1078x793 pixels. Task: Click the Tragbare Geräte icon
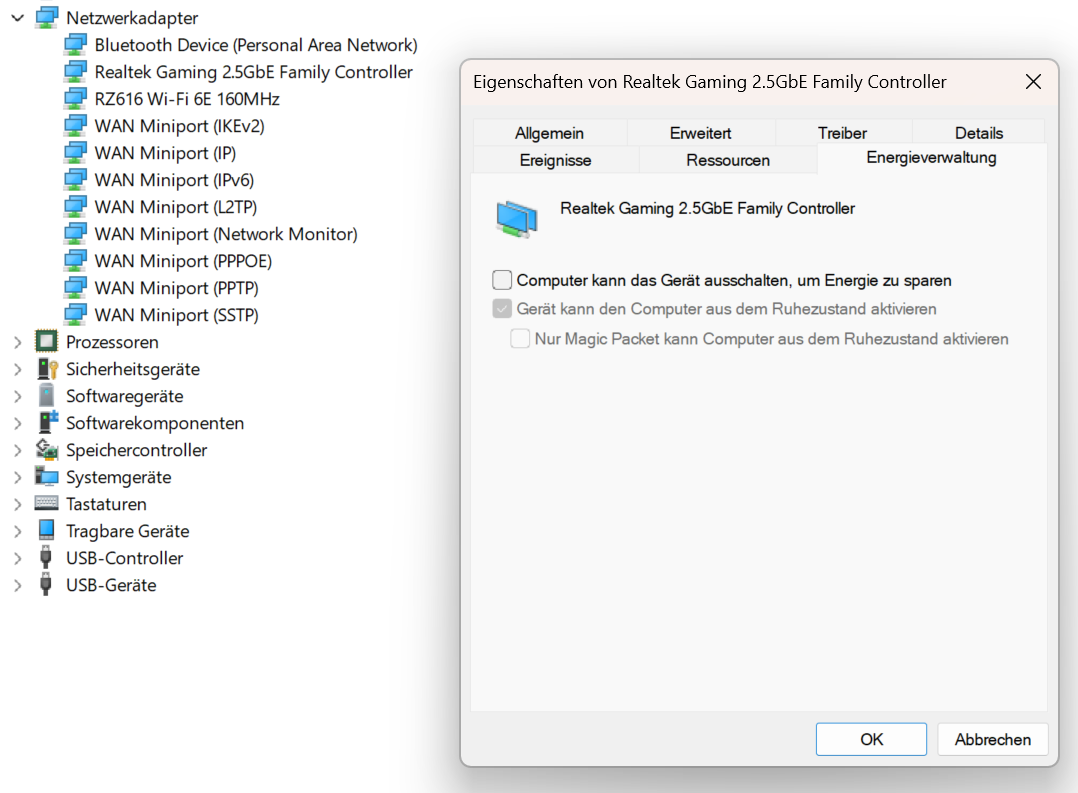[47, 530]
